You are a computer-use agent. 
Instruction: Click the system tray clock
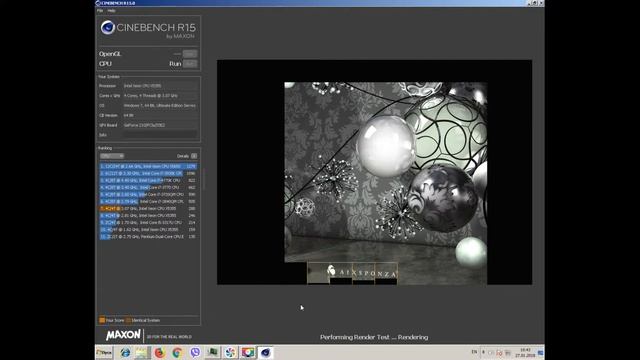[525, 353]
